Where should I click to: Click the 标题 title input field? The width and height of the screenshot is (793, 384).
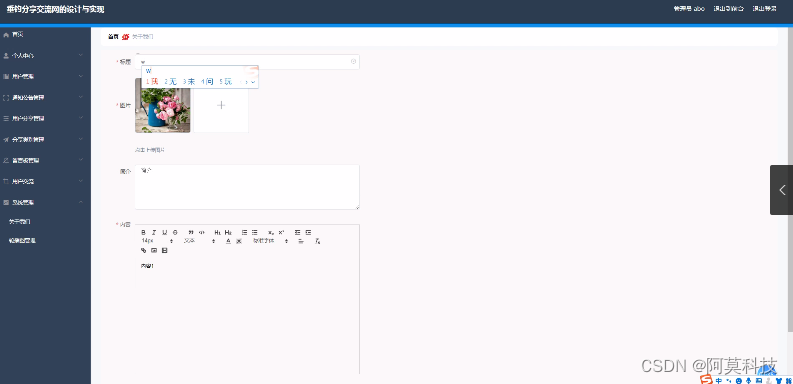[247, 62]
